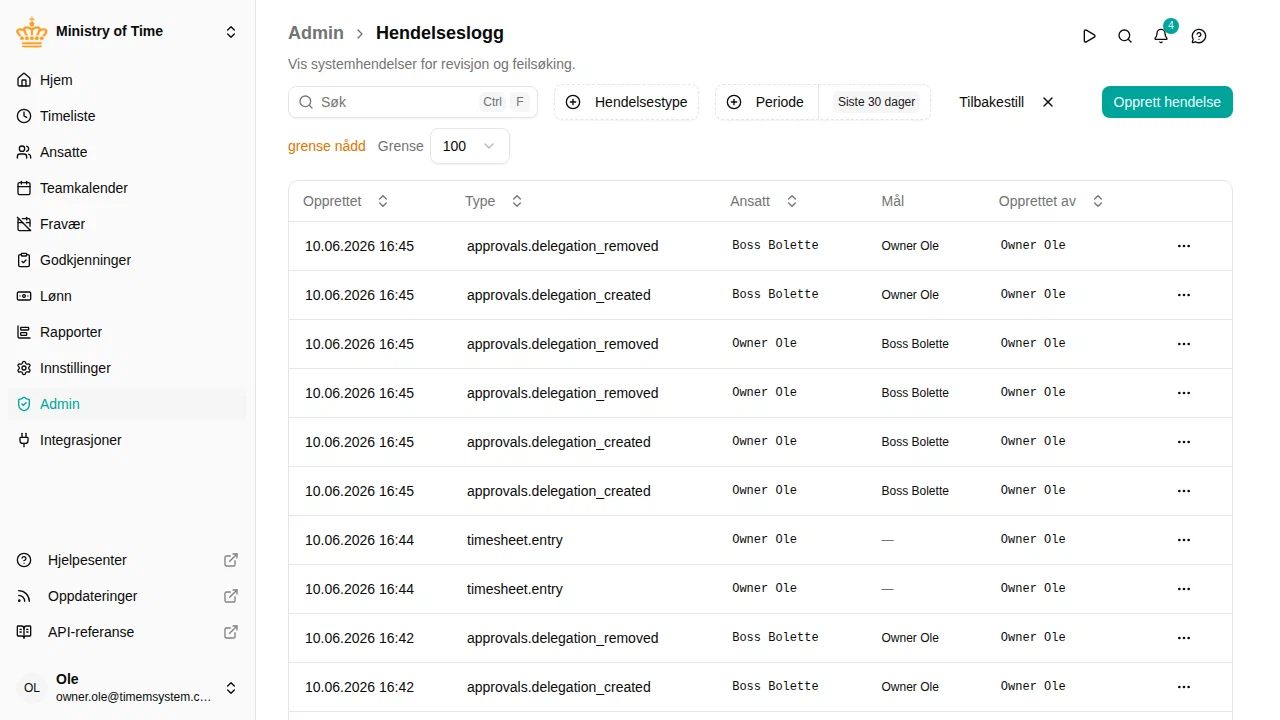Click Admin breadcrumb link
The image size is (1280, 720).
click(x=316, y=33)
